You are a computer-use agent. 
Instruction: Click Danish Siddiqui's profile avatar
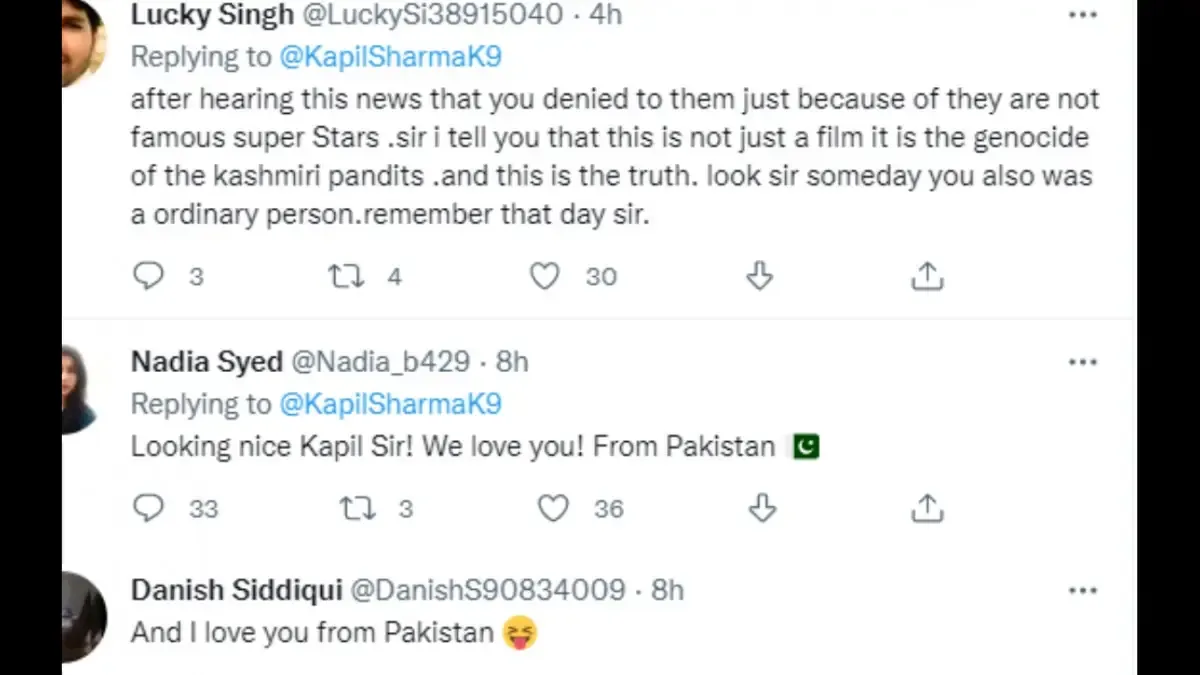(x=84, y=618)
